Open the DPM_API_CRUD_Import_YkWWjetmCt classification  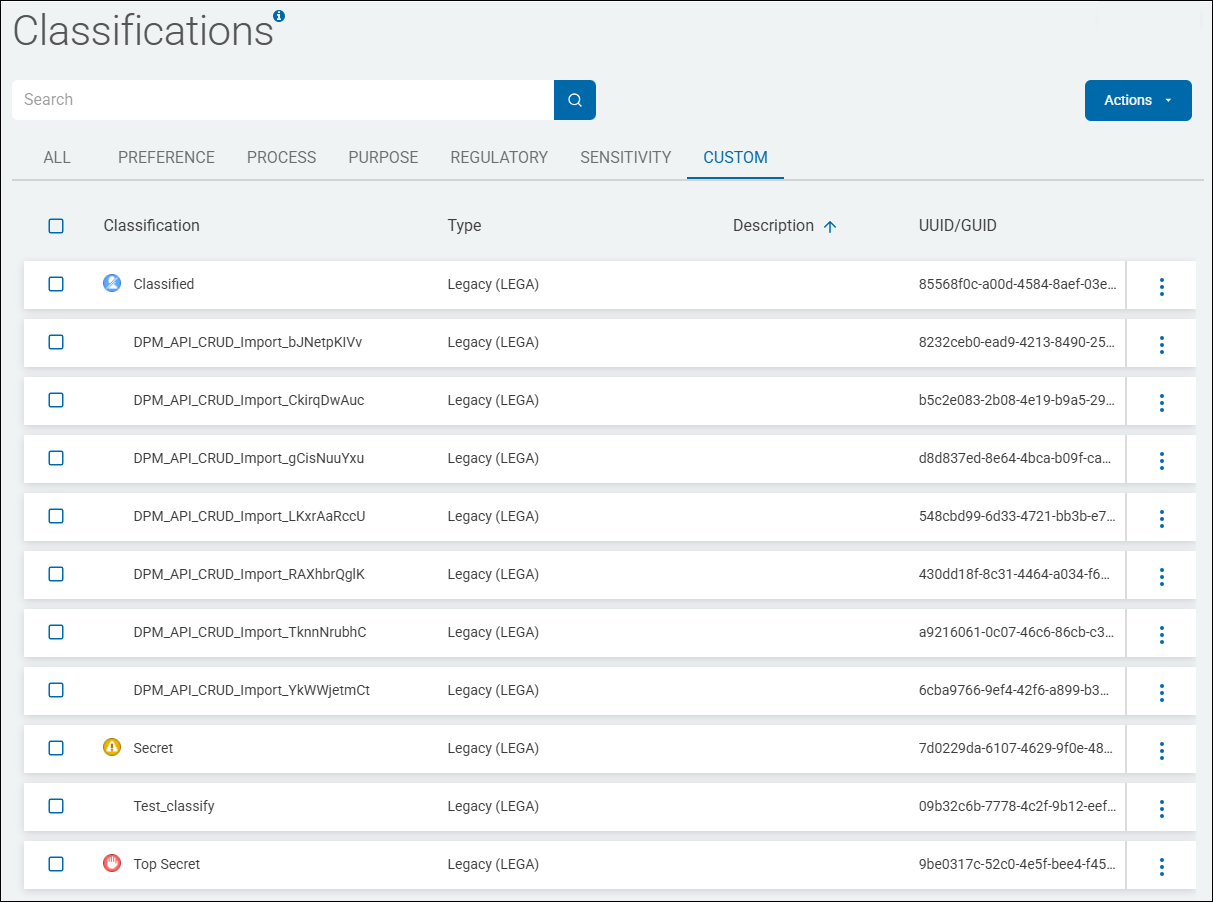[251, 690]
